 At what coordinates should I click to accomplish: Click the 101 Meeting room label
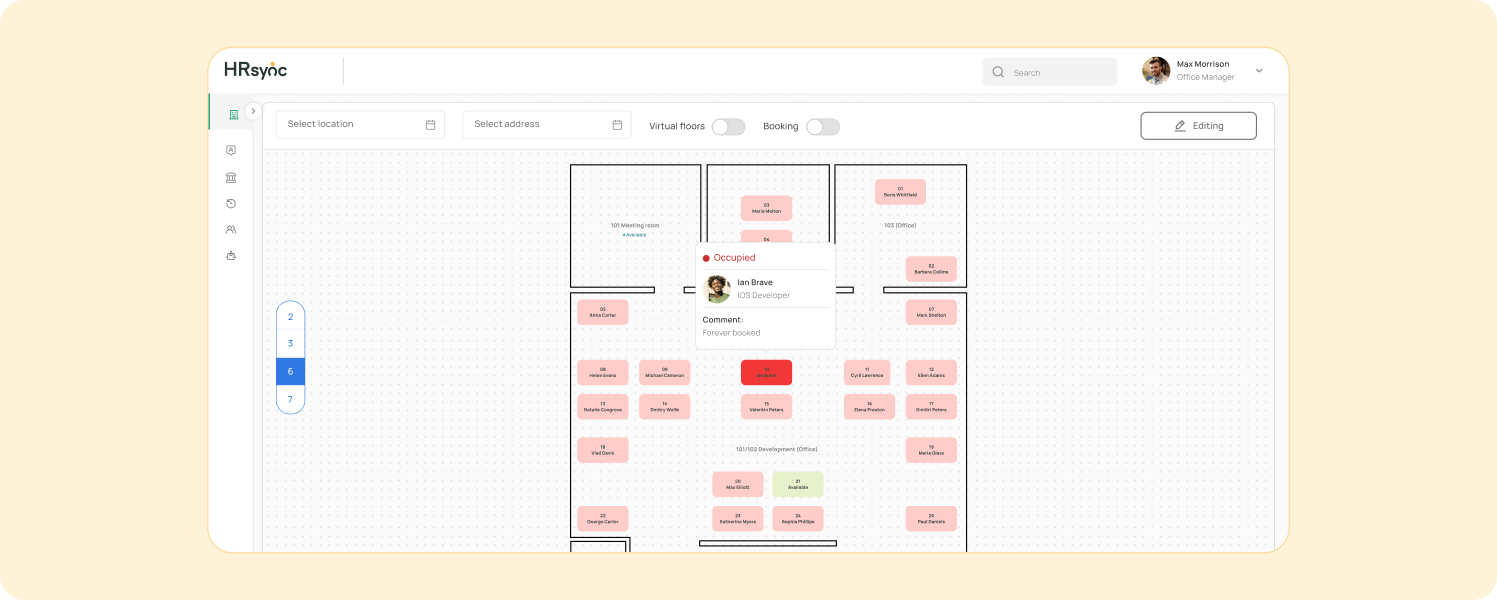coord(635,225)
